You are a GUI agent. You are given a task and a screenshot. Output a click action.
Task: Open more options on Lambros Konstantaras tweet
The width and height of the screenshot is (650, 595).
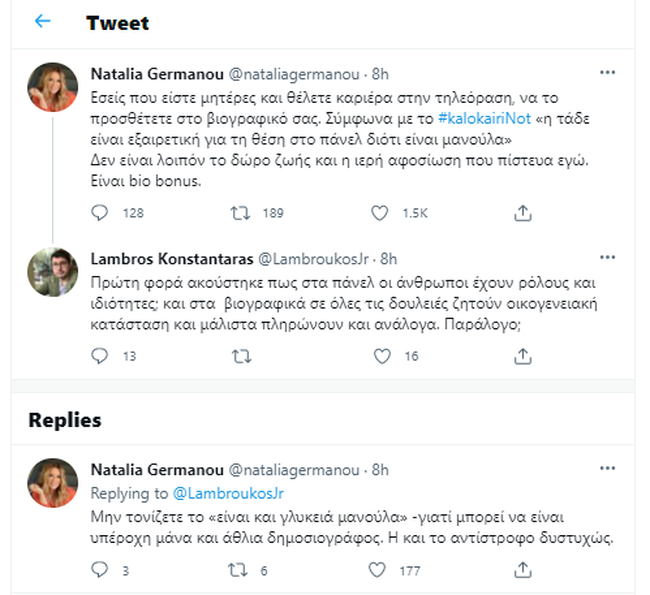pyautogui.click(x=607, y=257)
